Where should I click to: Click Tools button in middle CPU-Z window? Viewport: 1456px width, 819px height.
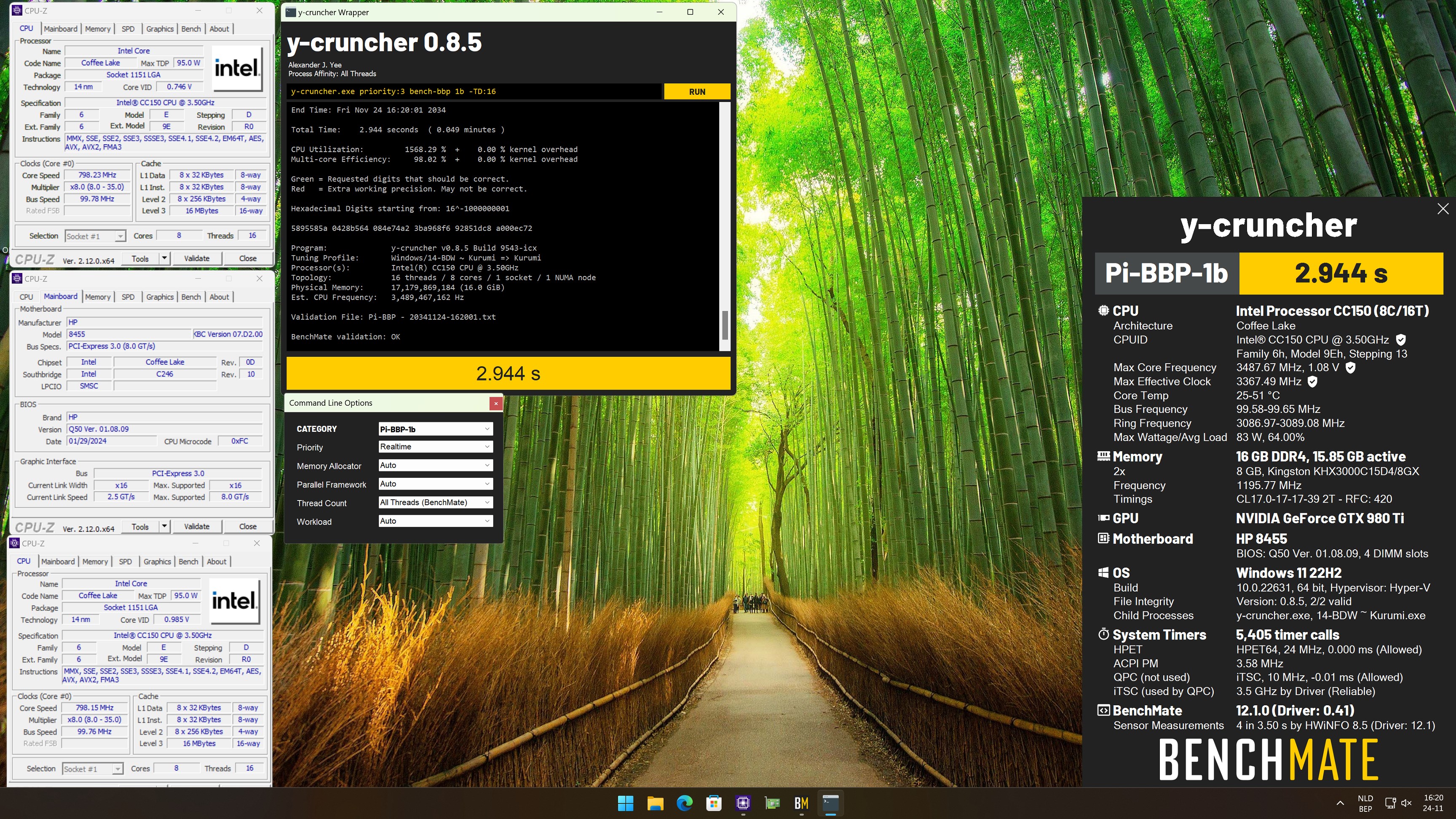click(140, 526)
